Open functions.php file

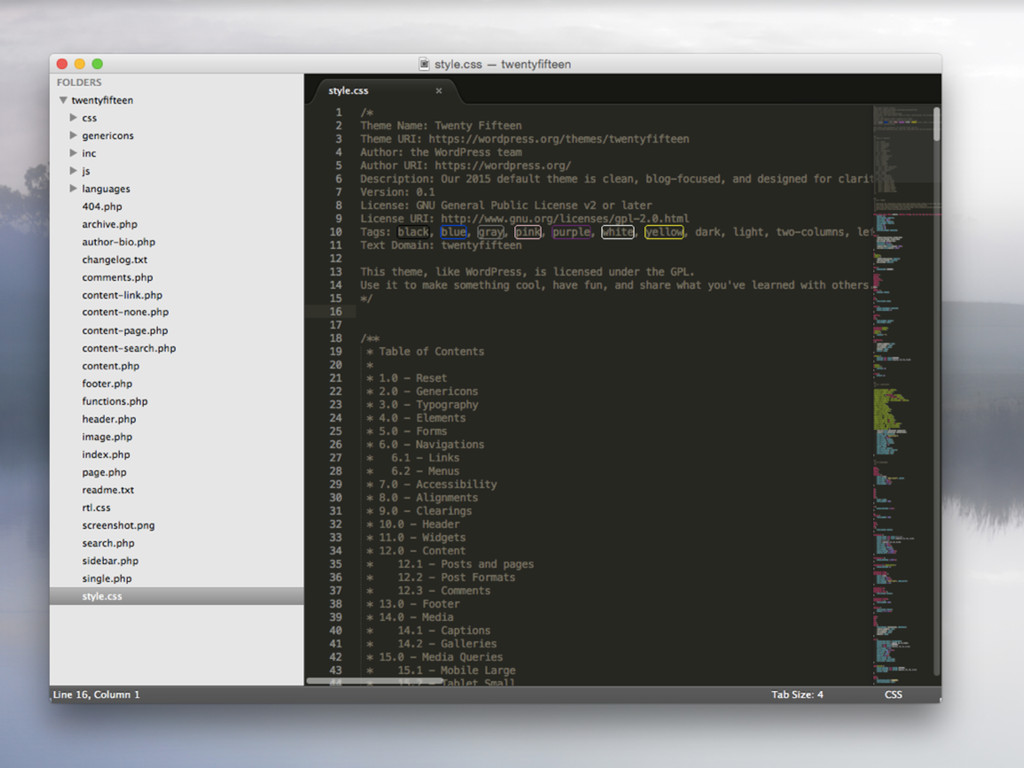pyautogui.click(x=115, y=401)
